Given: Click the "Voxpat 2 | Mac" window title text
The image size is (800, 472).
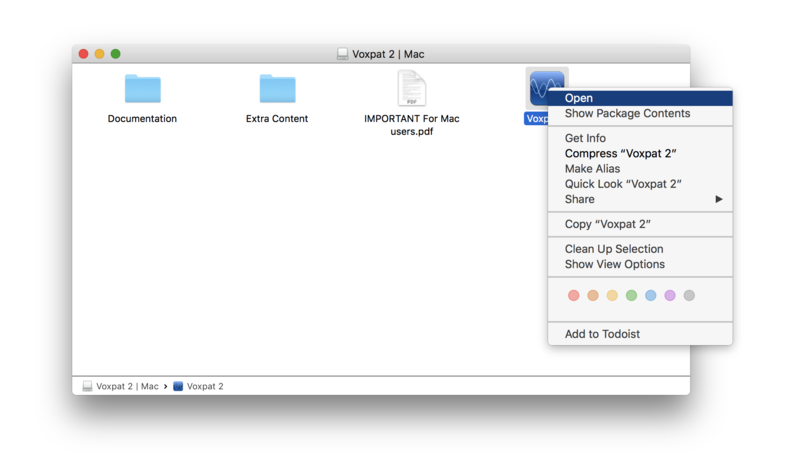Looking at the screenshot, I should (x=388, y=54).
